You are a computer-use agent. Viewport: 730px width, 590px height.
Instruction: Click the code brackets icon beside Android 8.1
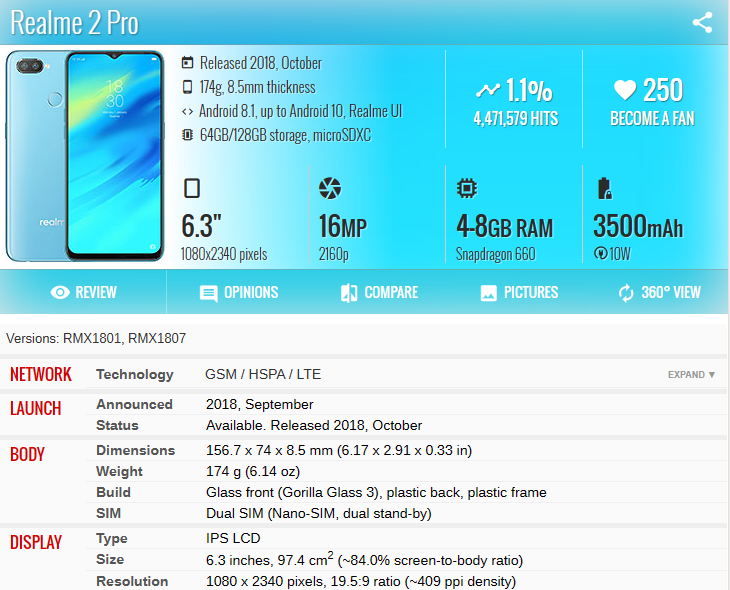[x=187, y=111]
